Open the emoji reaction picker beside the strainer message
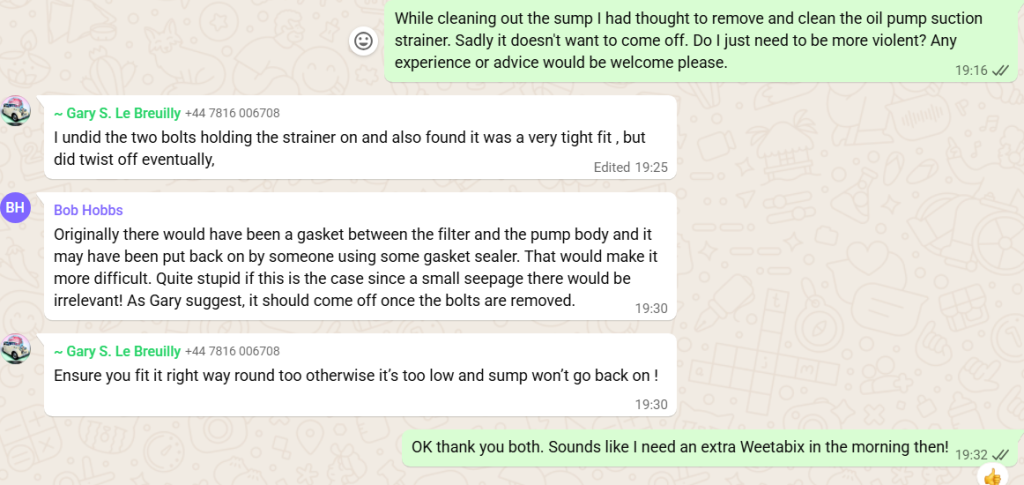 coord(364,41)
